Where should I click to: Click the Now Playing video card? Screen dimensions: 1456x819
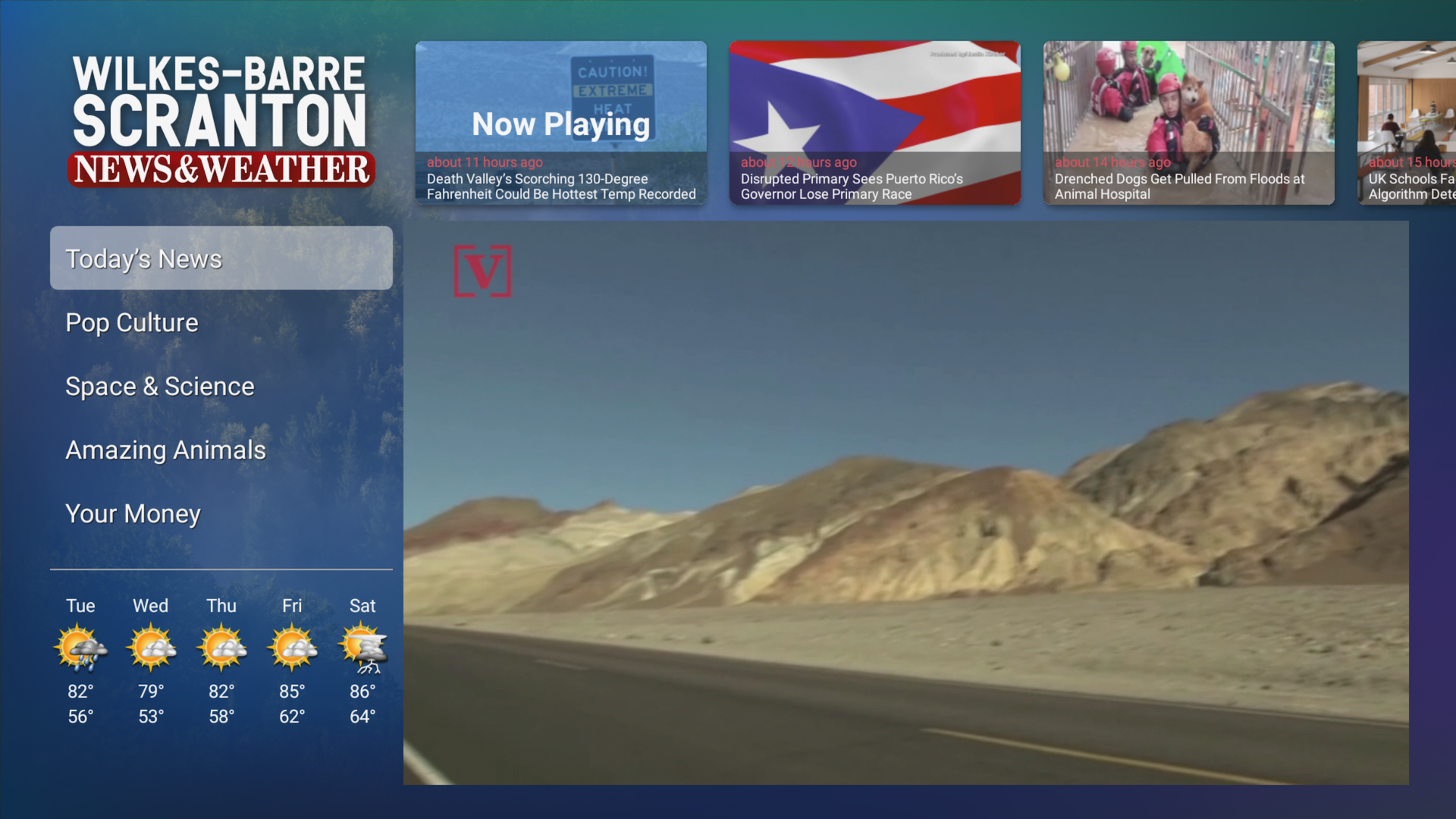pos(561,123)
